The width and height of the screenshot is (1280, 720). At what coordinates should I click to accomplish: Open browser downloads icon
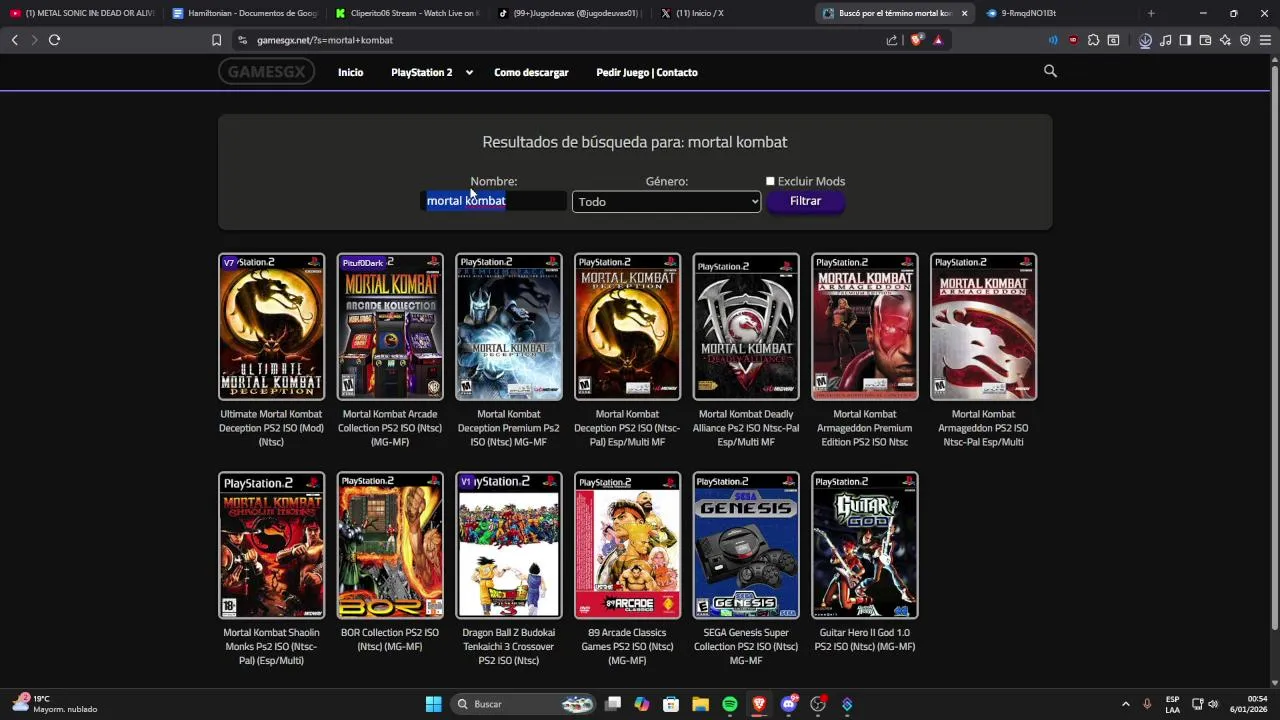point(1145,40)
